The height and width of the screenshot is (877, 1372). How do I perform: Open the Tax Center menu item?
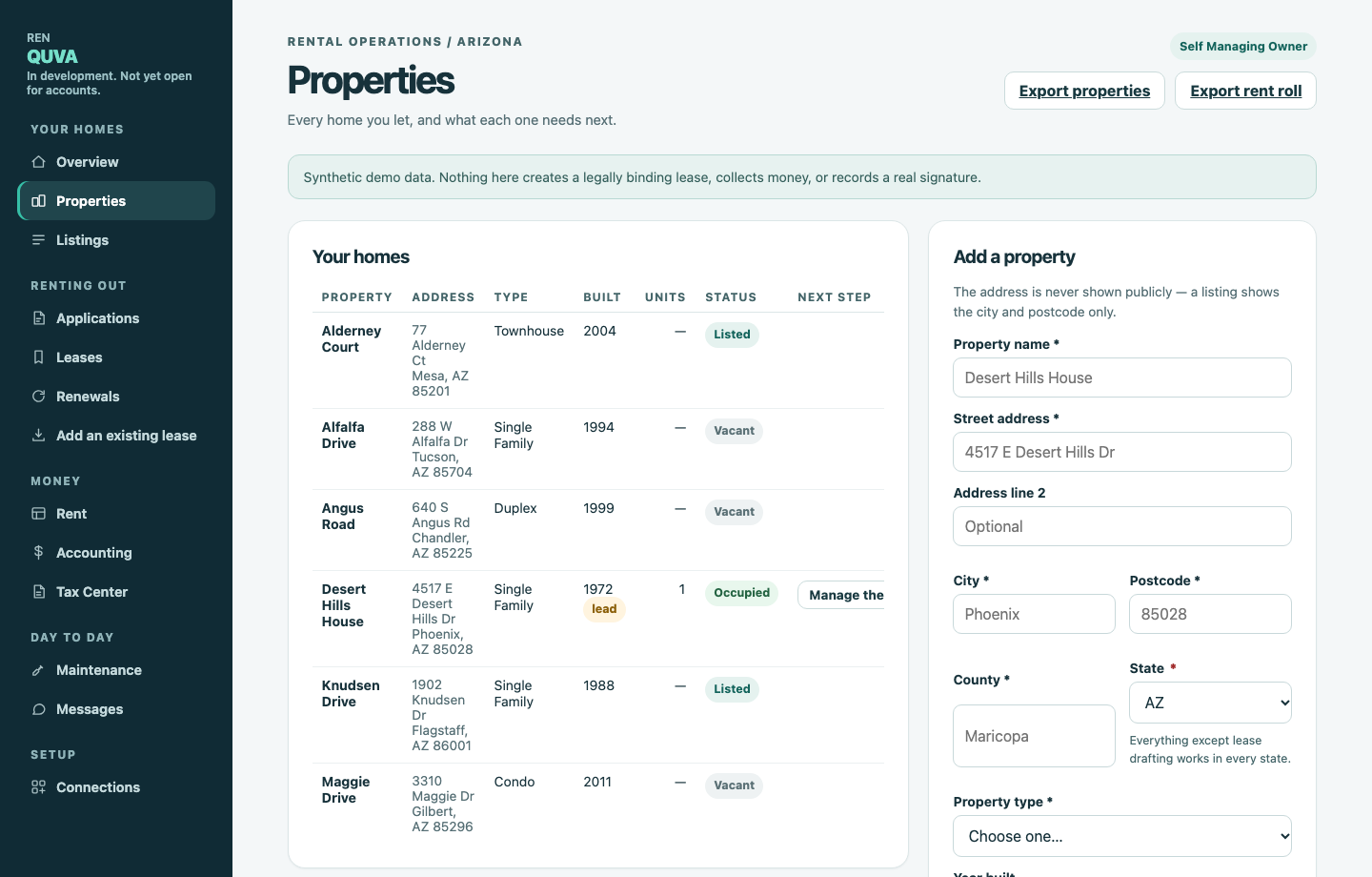[x=116, y=592]
